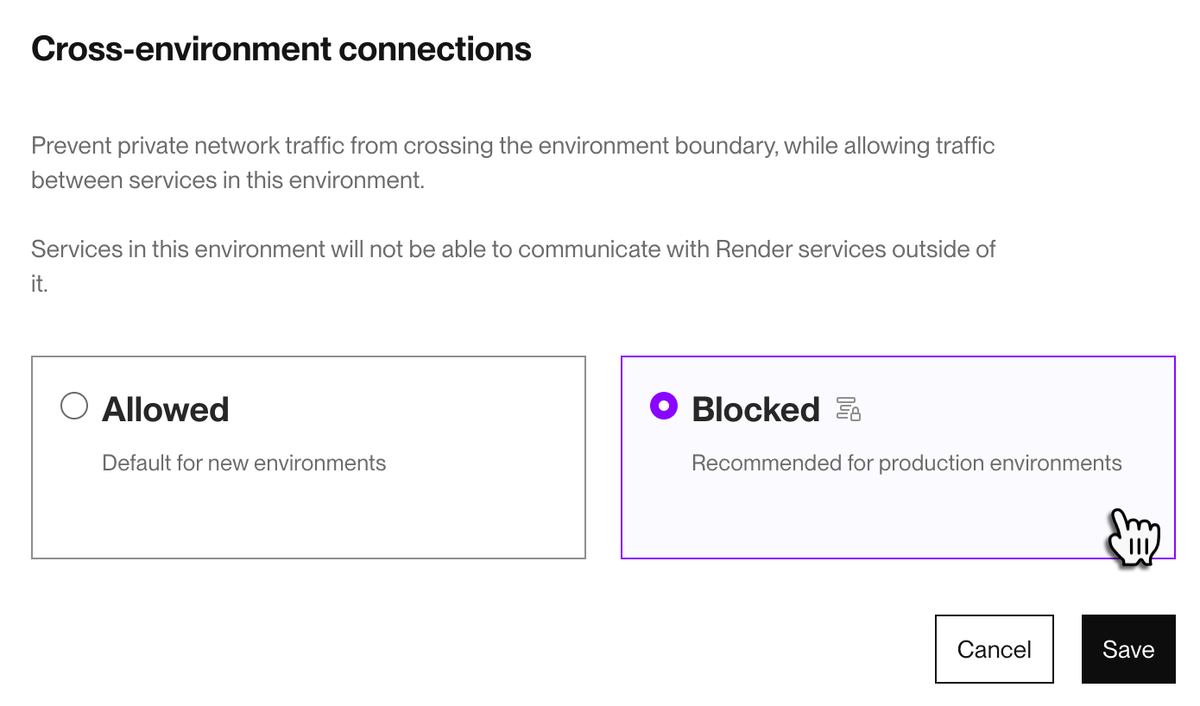Click the Allowed label text
This screenshot has width=1200, height=706.
pyautogui.click(x=165, y=408)
